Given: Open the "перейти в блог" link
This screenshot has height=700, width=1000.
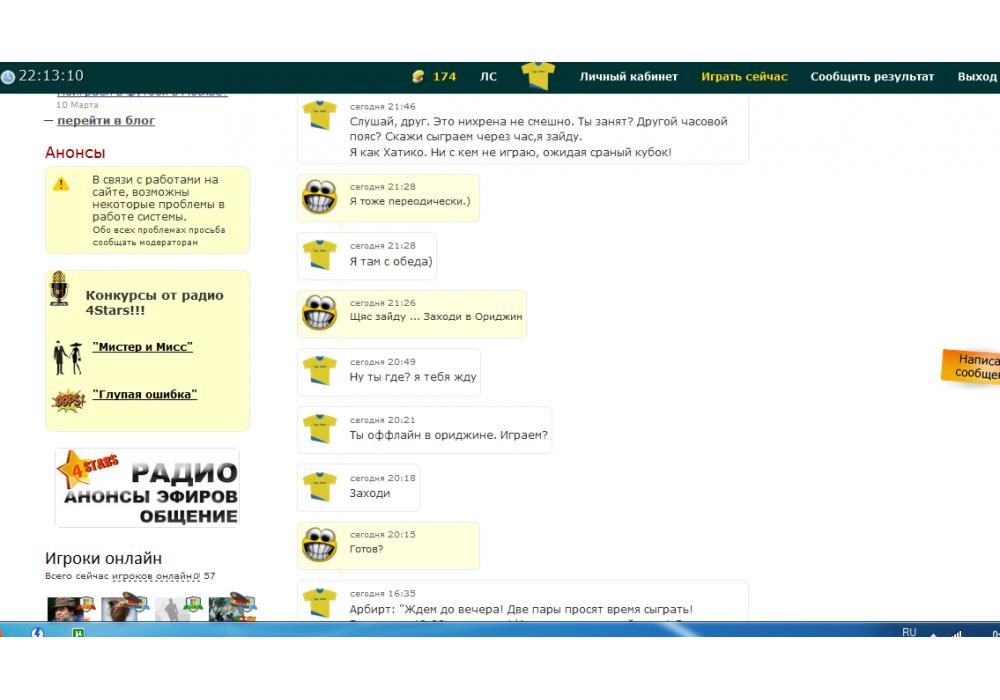Looking at the screenshot, I should (106, 121).
